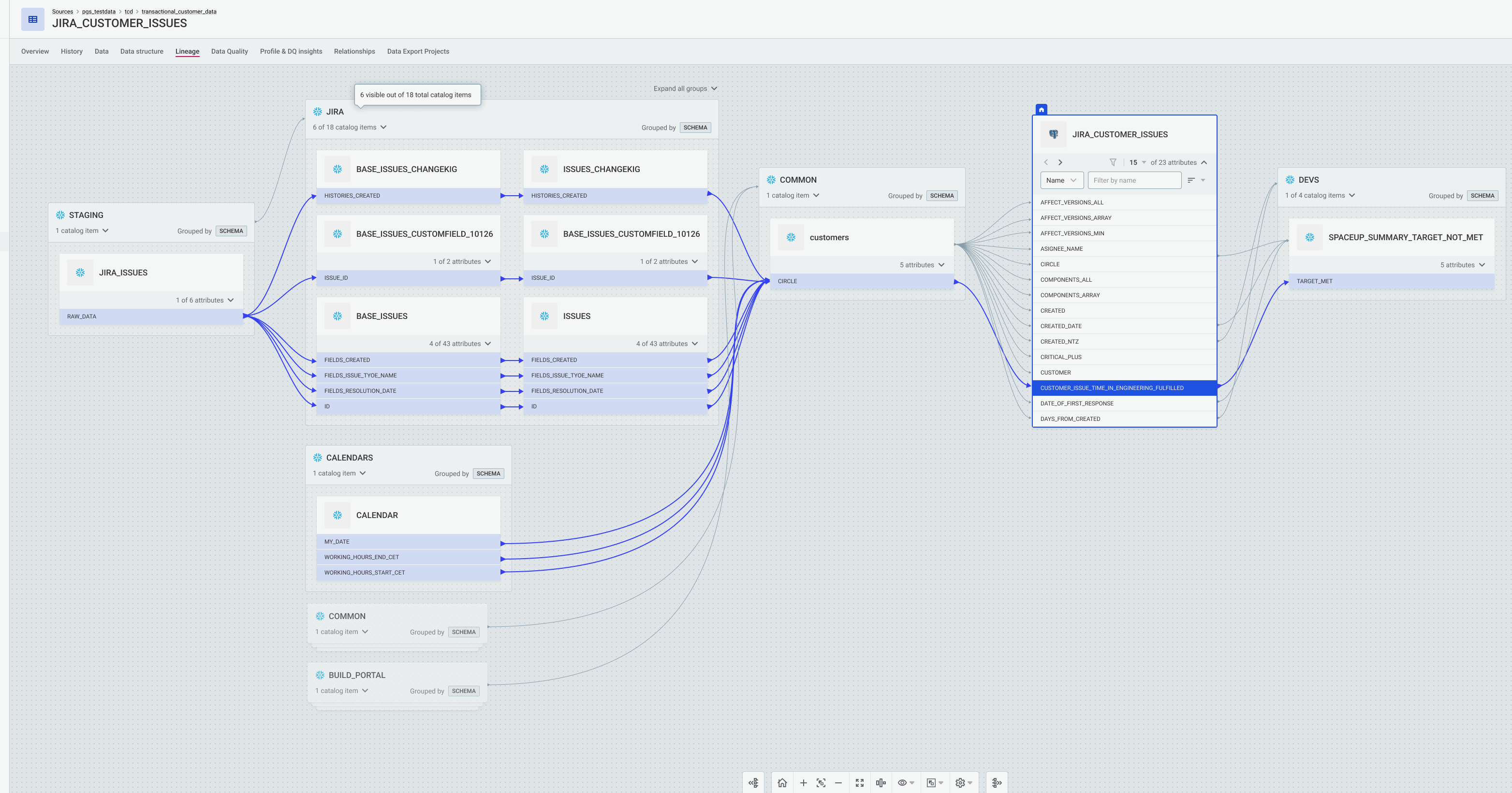Click the SCHEMA grouping button in JIRA group
This screenshot has width=1512, height=793.
(x=695, y=127)
